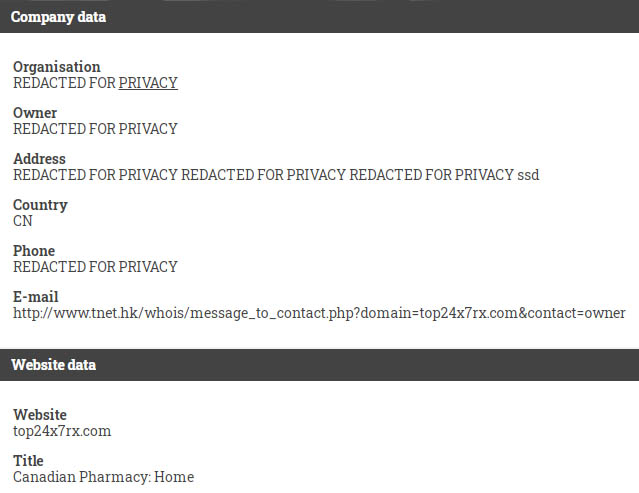Click the Country field label
This screenshot has height=493, width=639.
(40, 205)
